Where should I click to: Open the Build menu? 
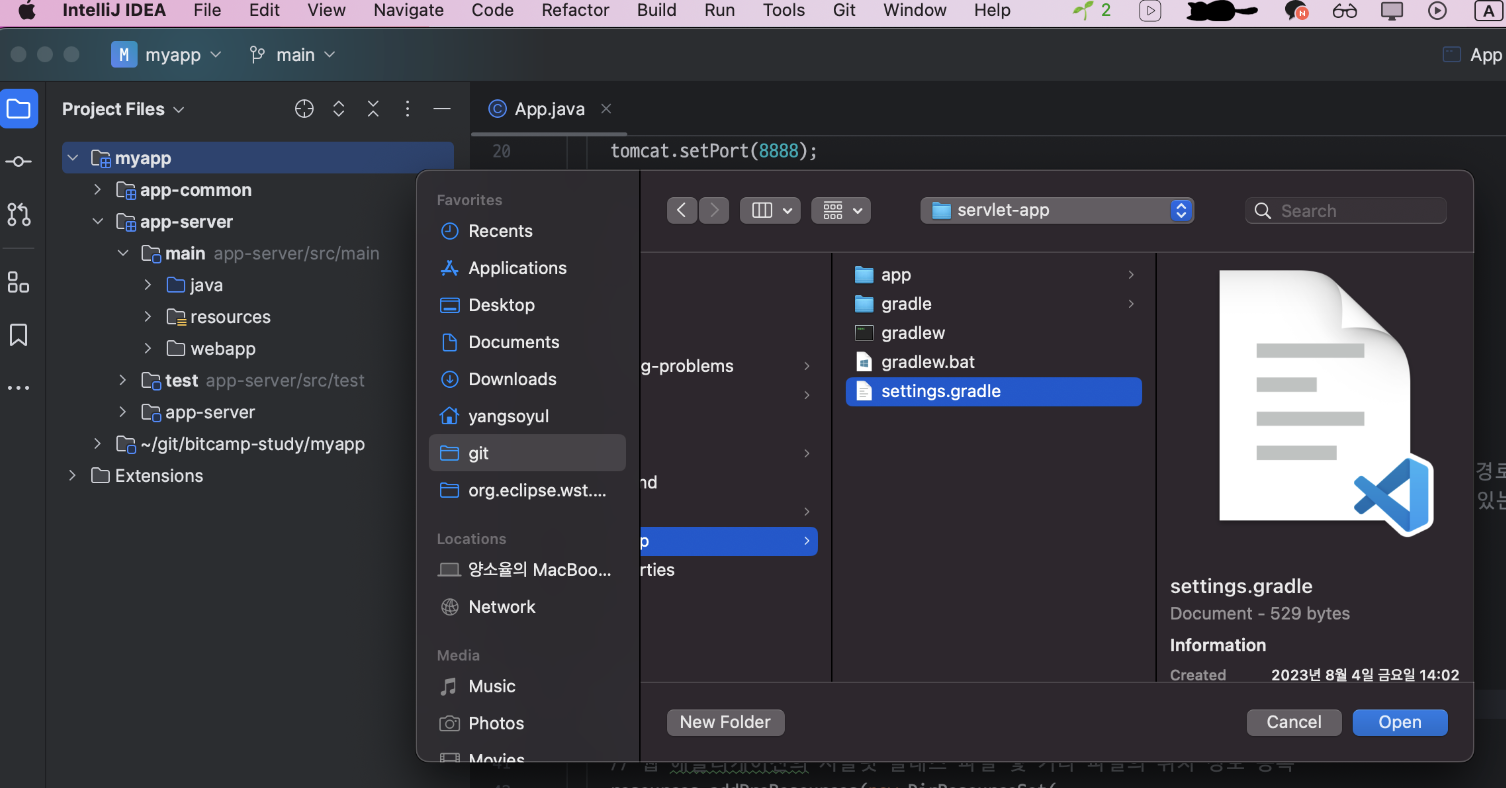pyautogui.click(x=656, y=11)
